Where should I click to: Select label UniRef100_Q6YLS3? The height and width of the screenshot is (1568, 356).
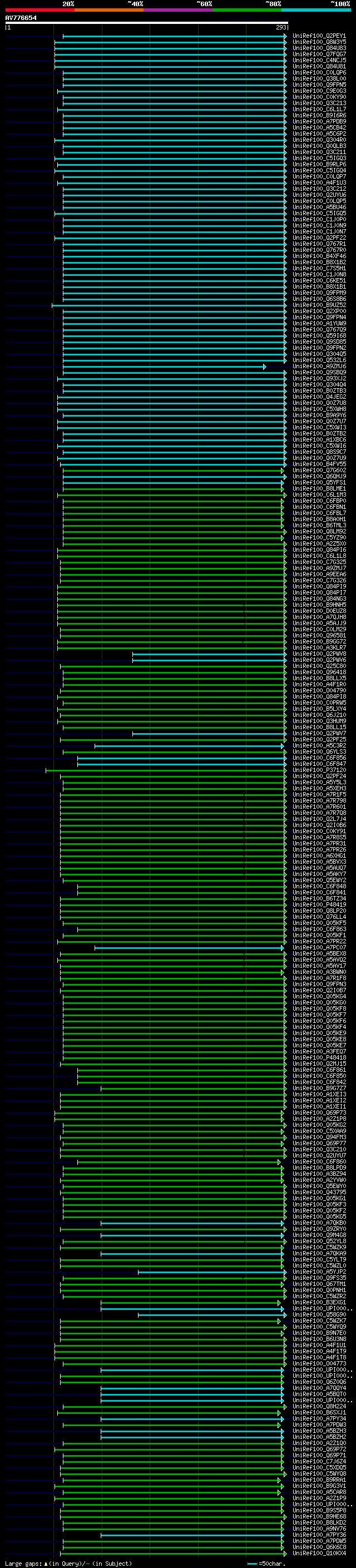[x=319, y=753]
